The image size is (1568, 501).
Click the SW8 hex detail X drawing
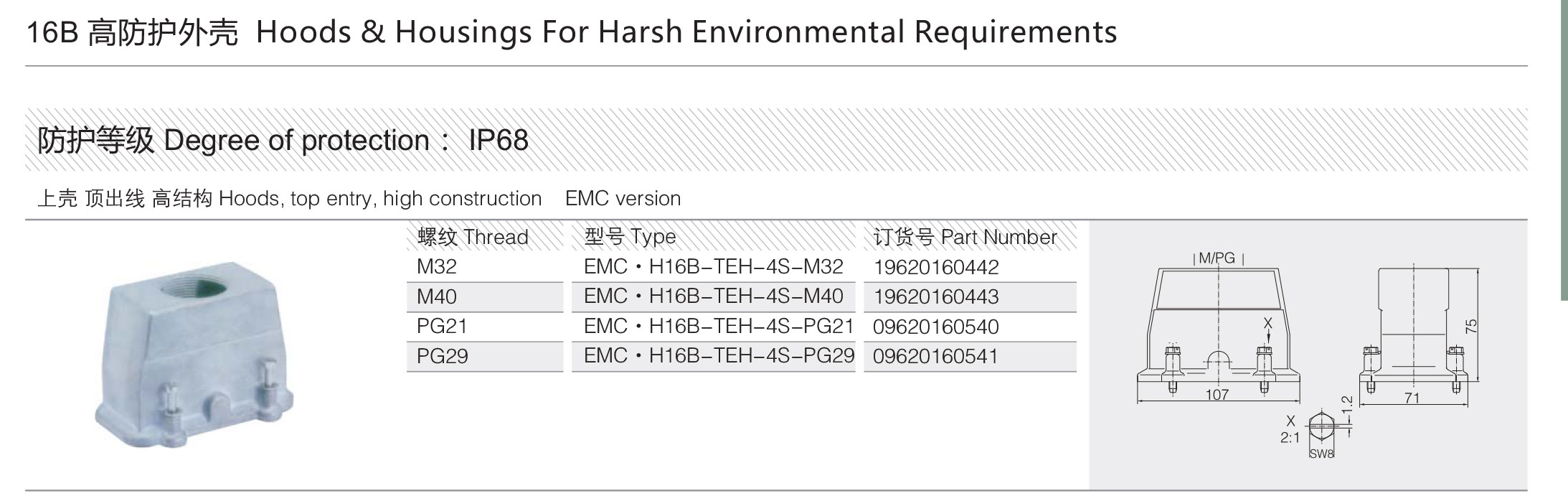pyautogui.click(x=1317, y=433)
